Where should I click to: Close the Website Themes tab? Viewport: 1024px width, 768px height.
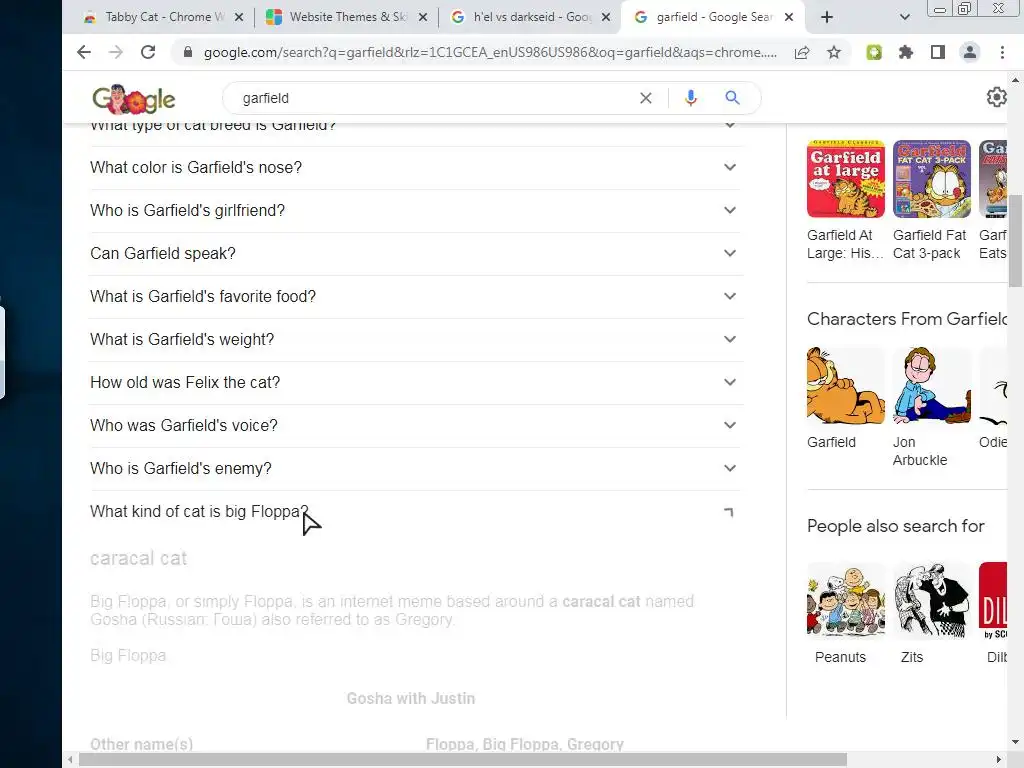[x=423, y=17]
